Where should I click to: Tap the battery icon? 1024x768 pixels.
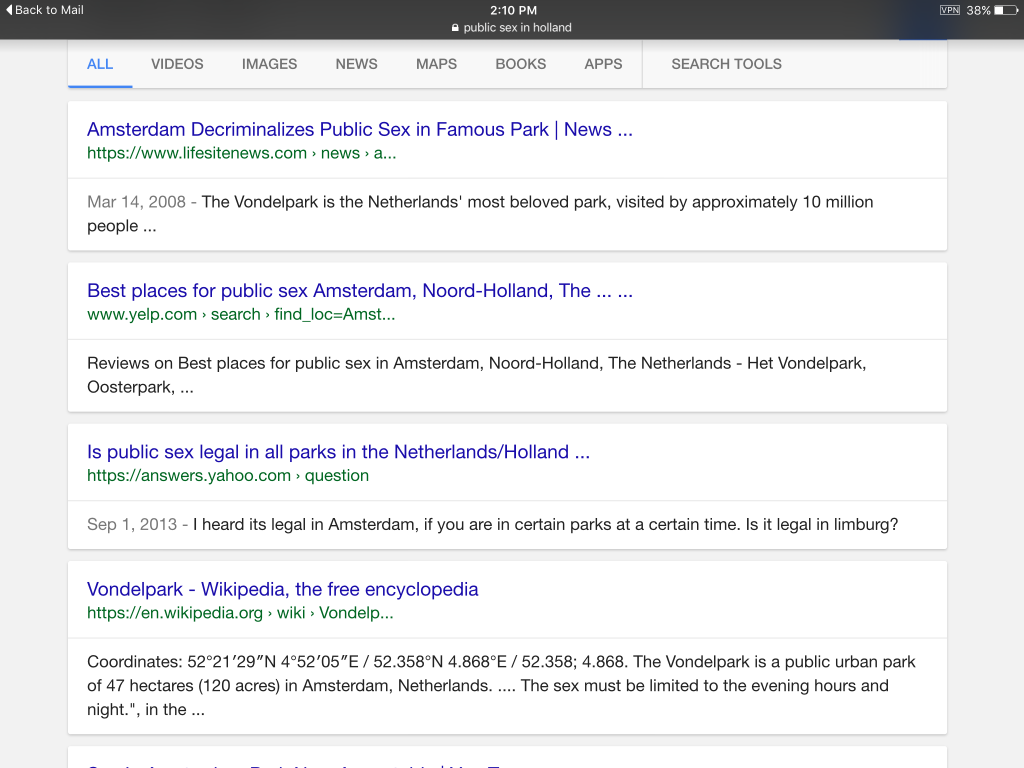[x=1006, y=10]
